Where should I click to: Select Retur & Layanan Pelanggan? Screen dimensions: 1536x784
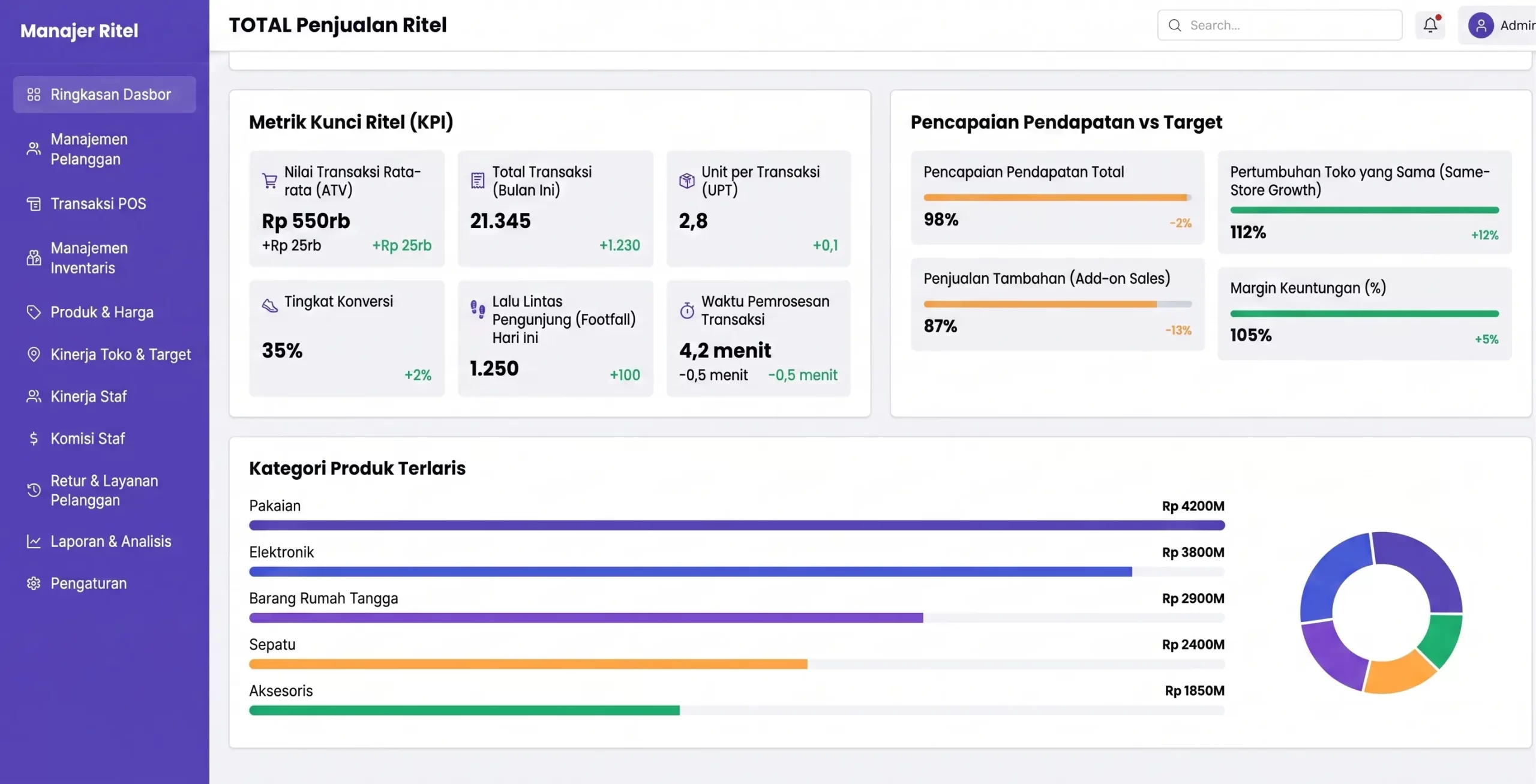104,490
